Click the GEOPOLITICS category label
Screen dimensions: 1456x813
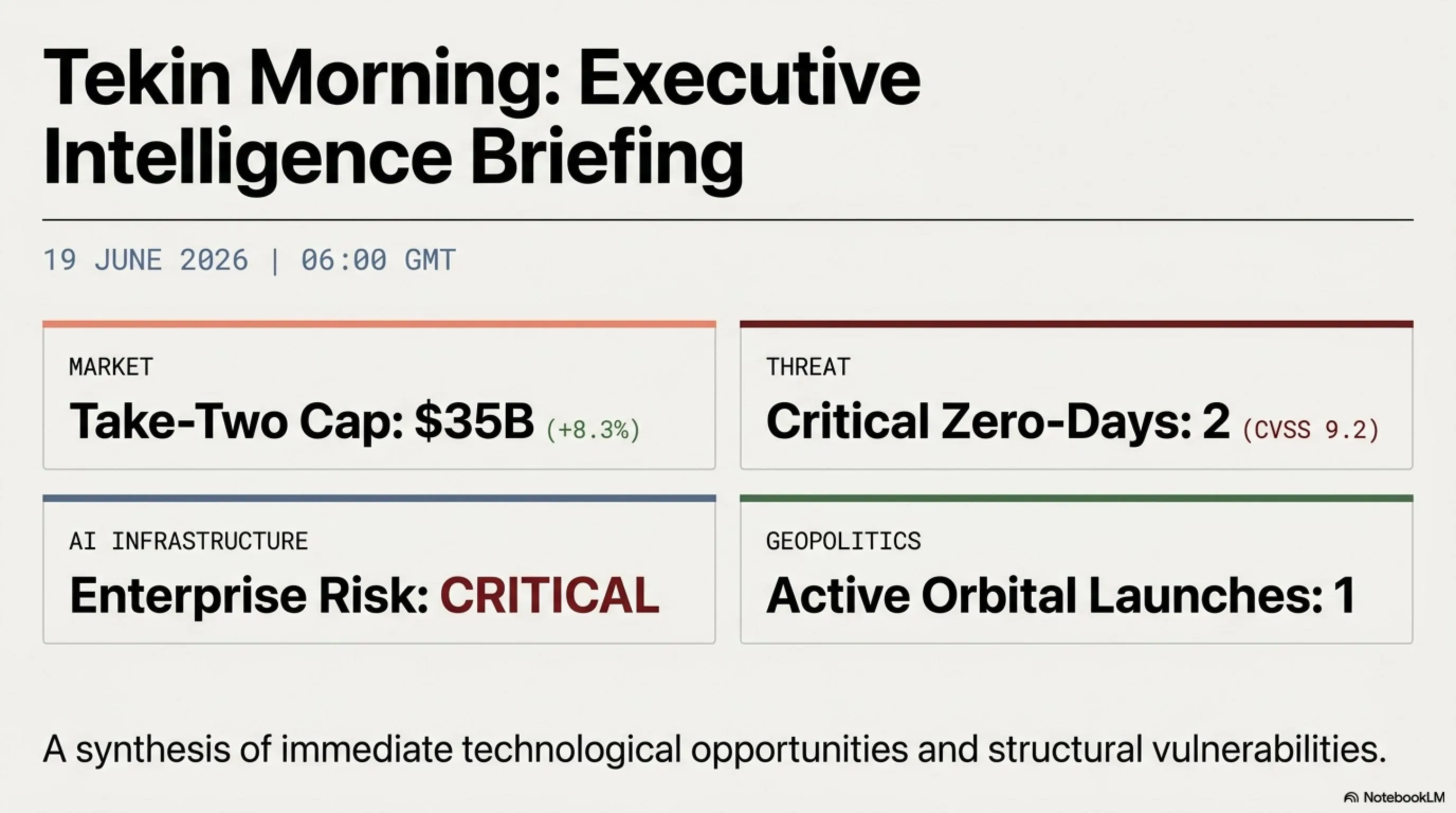tap(843, 541)
